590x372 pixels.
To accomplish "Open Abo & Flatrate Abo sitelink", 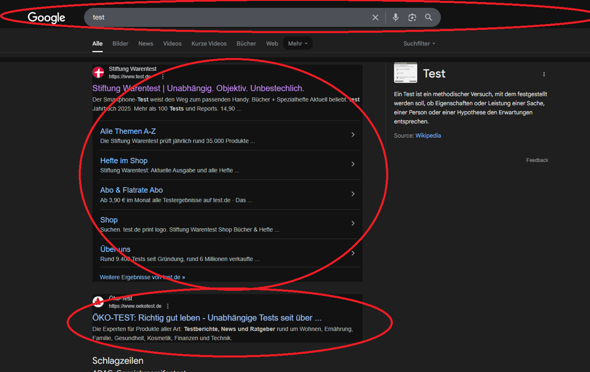I will [x=131, y=190].
